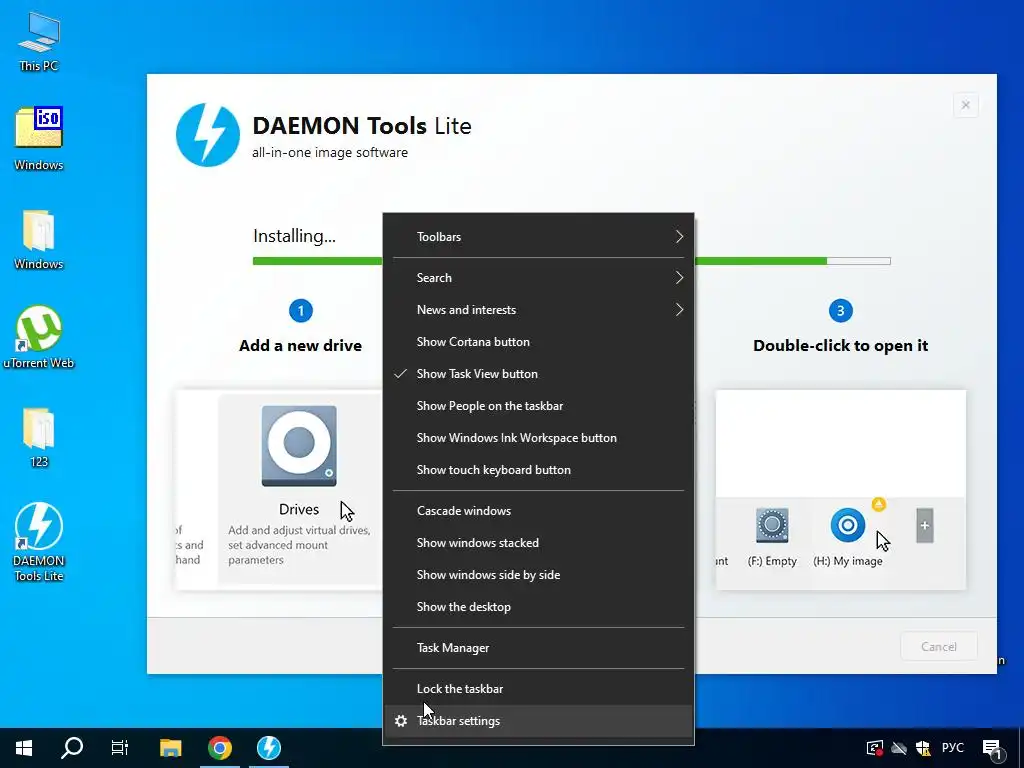The width and height of the screenshot is (1024, 768).
Task: Toggle Show Cortana button
Action: 538,342
